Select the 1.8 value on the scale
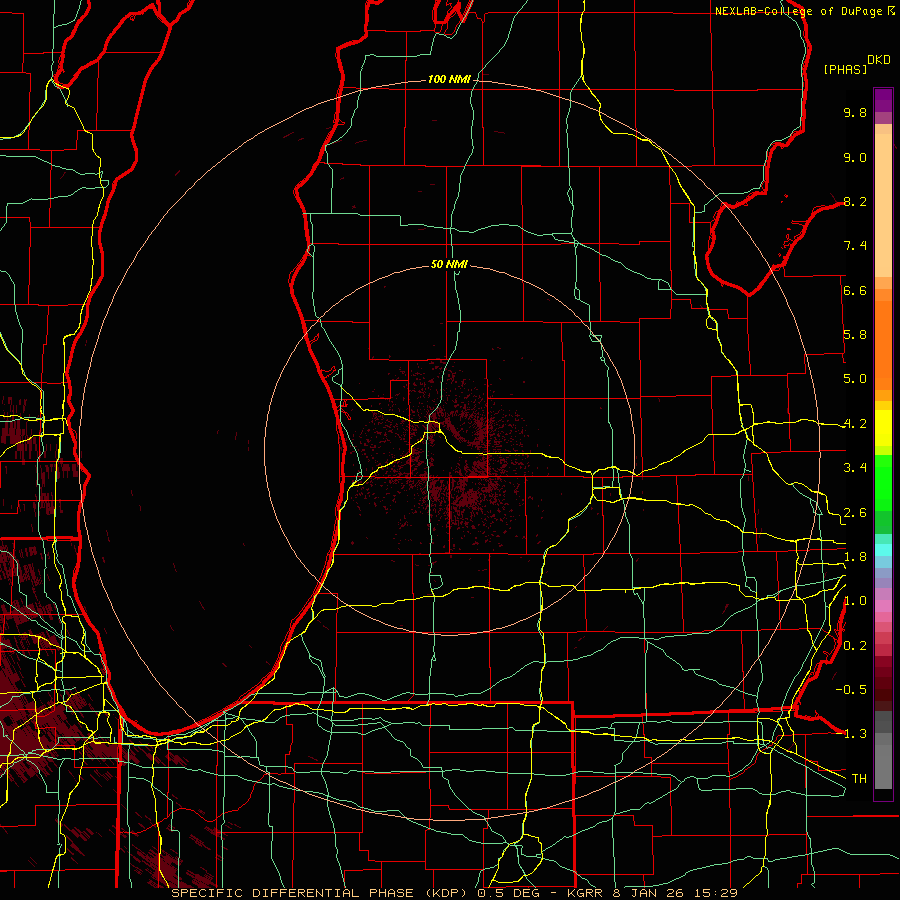Screen dimensions: 900x900 click(855, 557)
